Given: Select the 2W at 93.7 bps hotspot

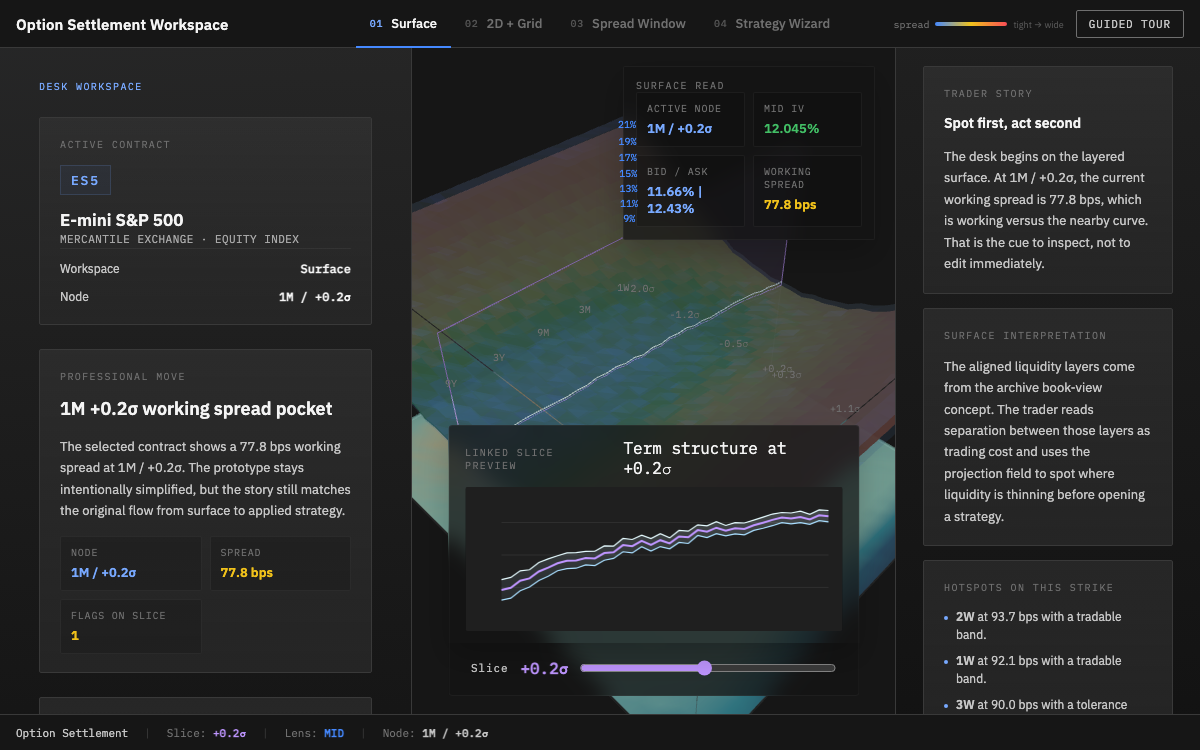Looking at the screenshot, I should [1046, 625].
